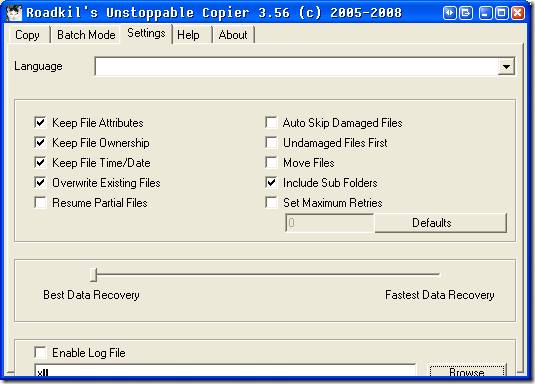Click the slider track near Fastest Data Recovery
The image size is (535, 384).
click(433, 274)
